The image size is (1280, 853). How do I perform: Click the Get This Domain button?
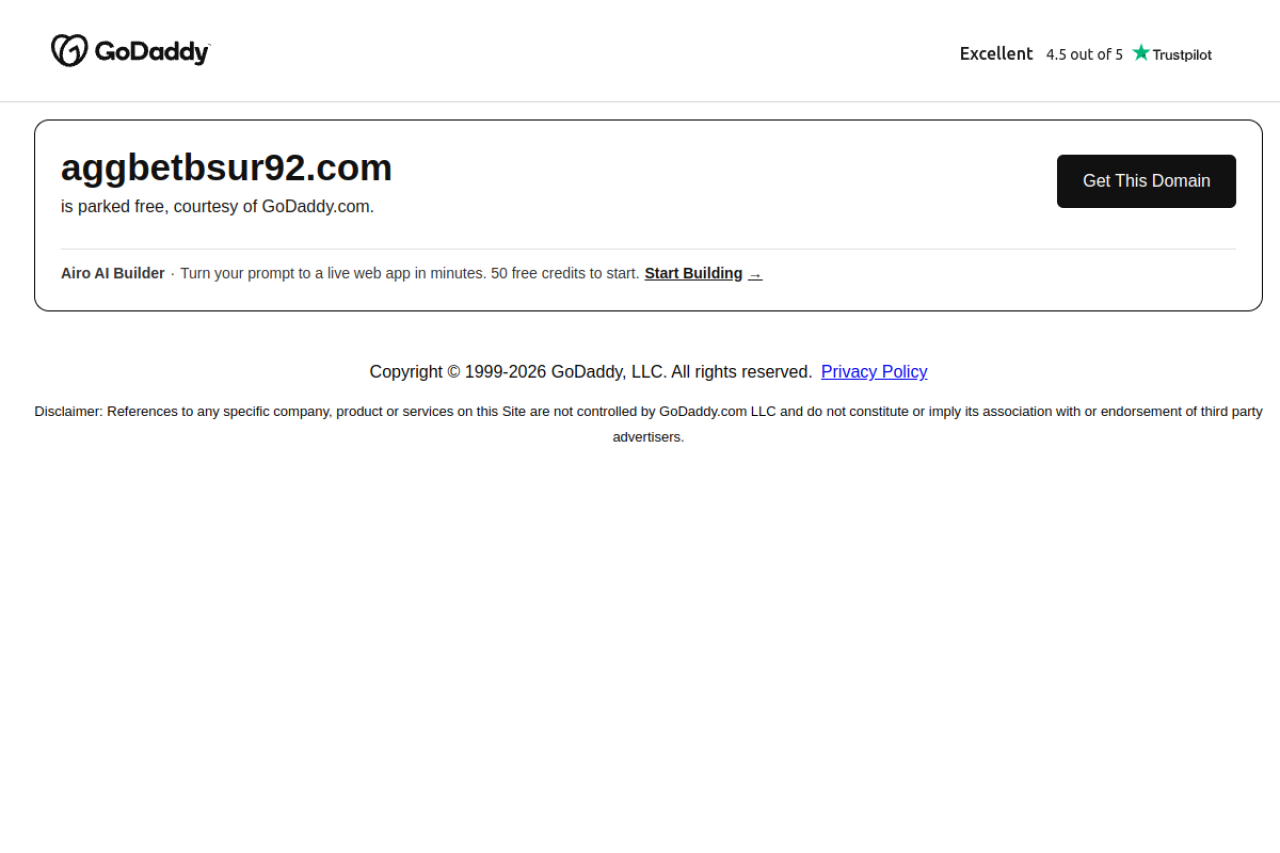[1146, 181]
